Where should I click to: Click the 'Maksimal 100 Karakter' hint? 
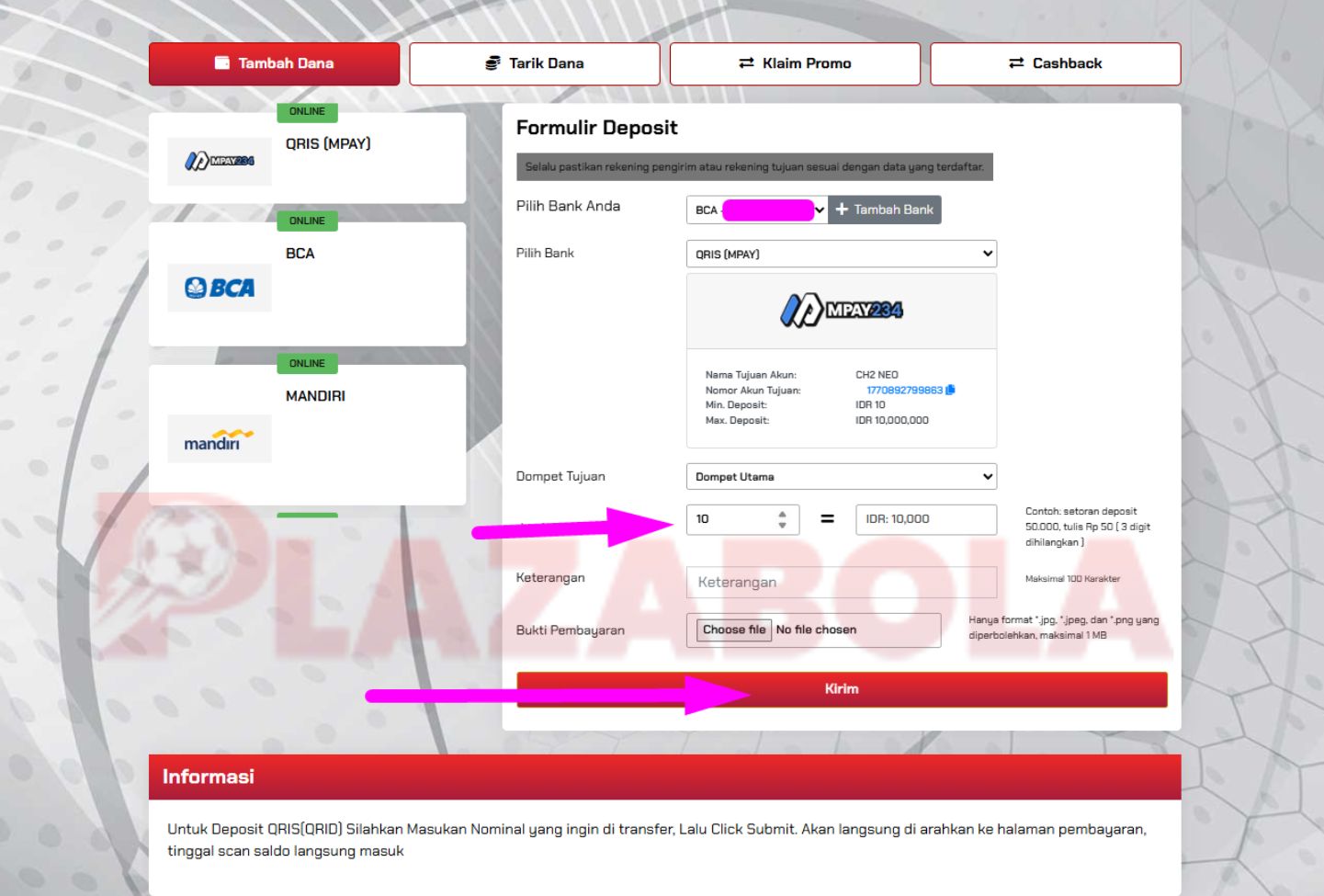1072,579
